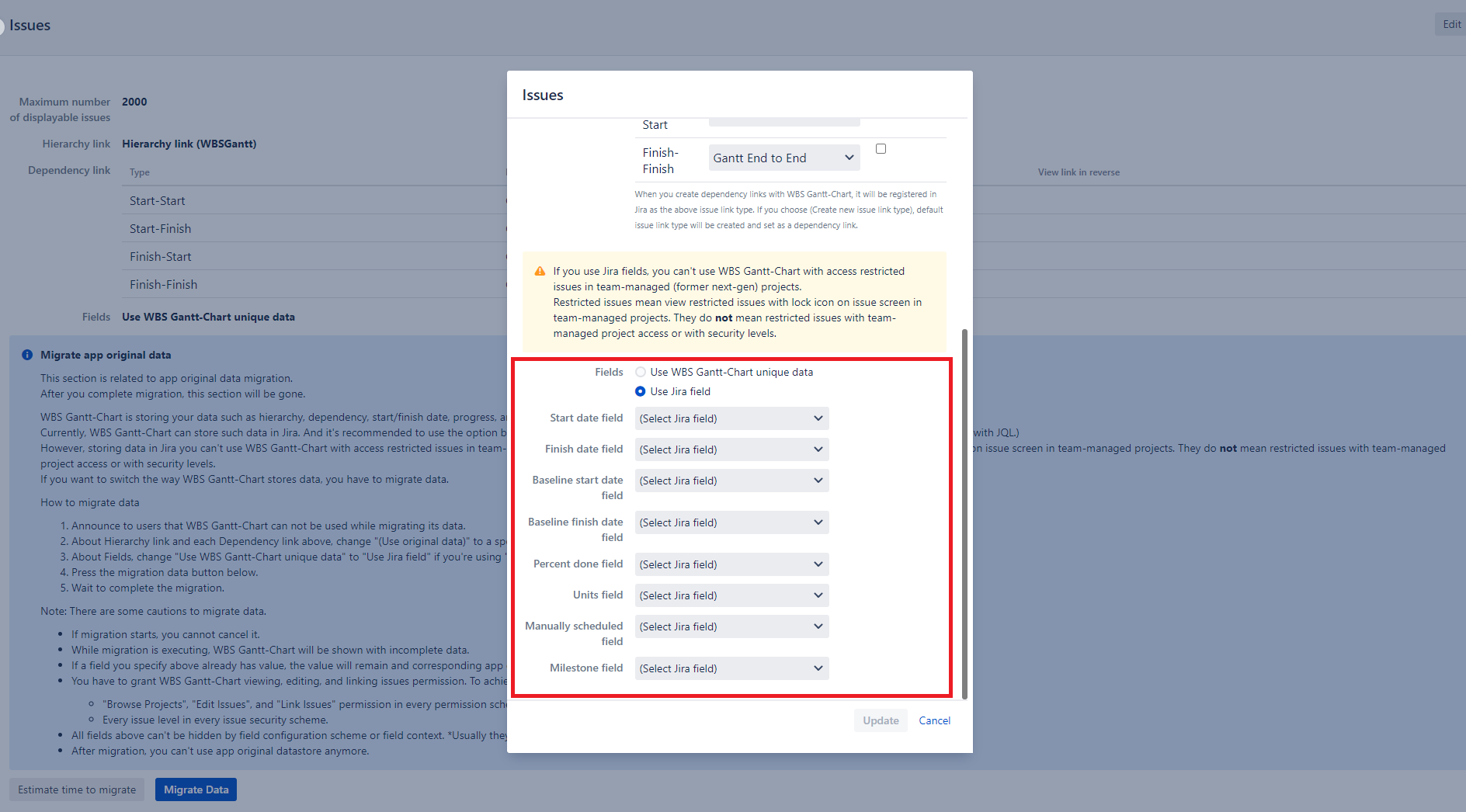Expand the Finish date field dropdown
The height and width of the screenshot is (812, 1466).
[x=731, y=450]
